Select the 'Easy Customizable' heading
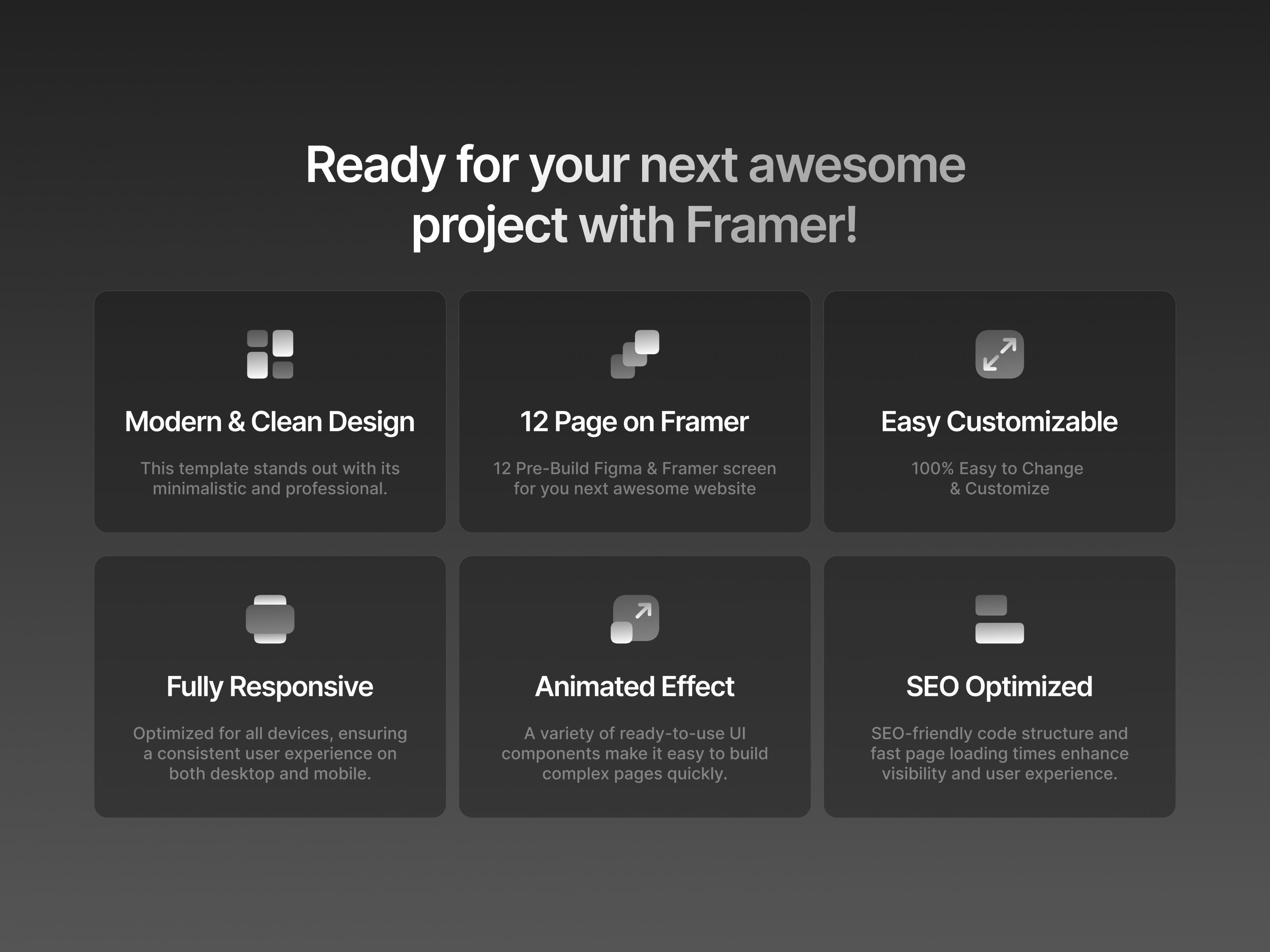Viewport: 1270px width, 952px height. pos(999,422)
